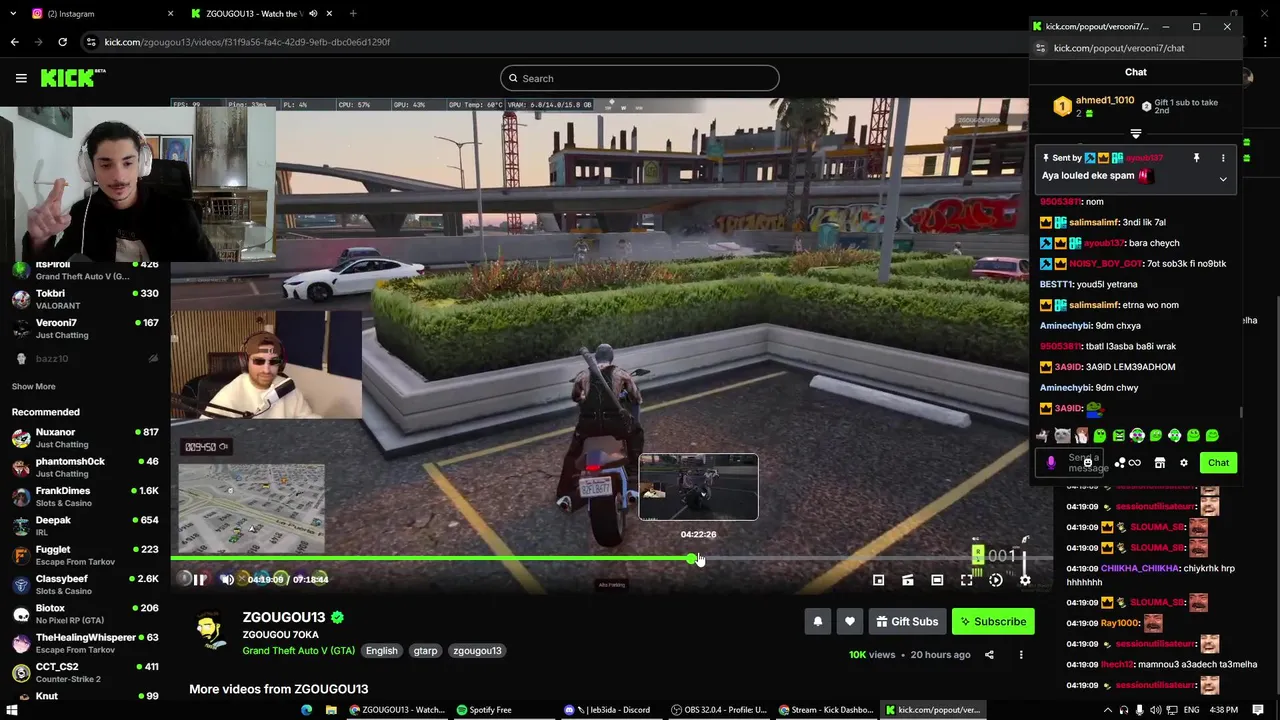Click the browser address bar URL
1280x720 pixels.
coord(247,42)
